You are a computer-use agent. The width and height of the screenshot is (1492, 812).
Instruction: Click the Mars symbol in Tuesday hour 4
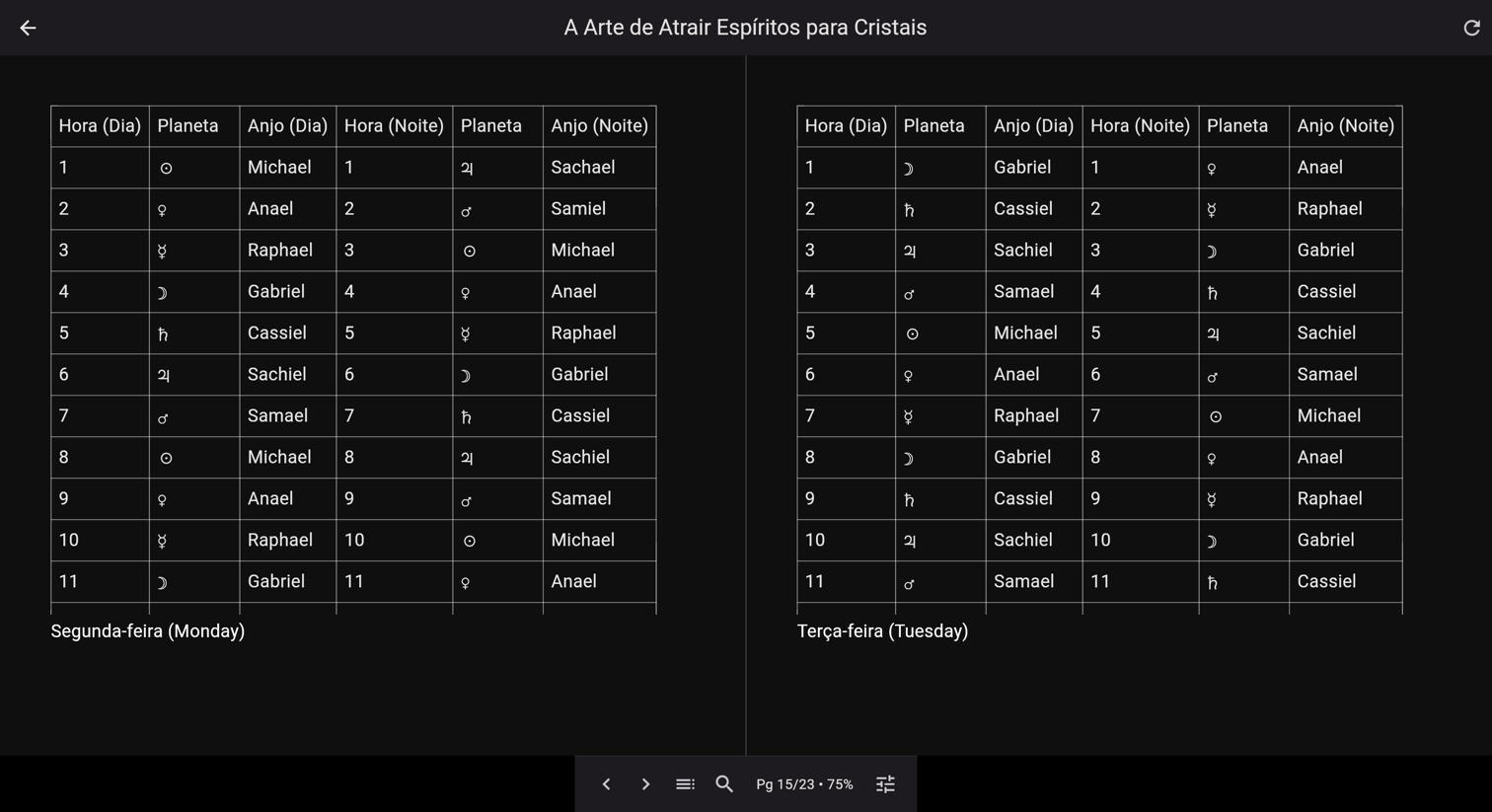click(912, 291)
